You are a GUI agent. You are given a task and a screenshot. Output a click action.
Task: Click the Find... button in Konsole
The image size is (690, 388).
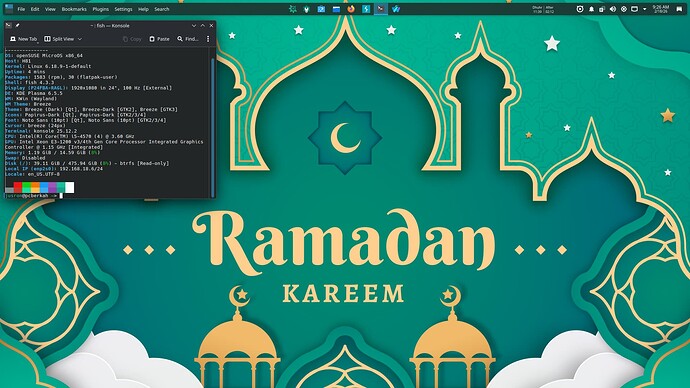tap(188, 39)
